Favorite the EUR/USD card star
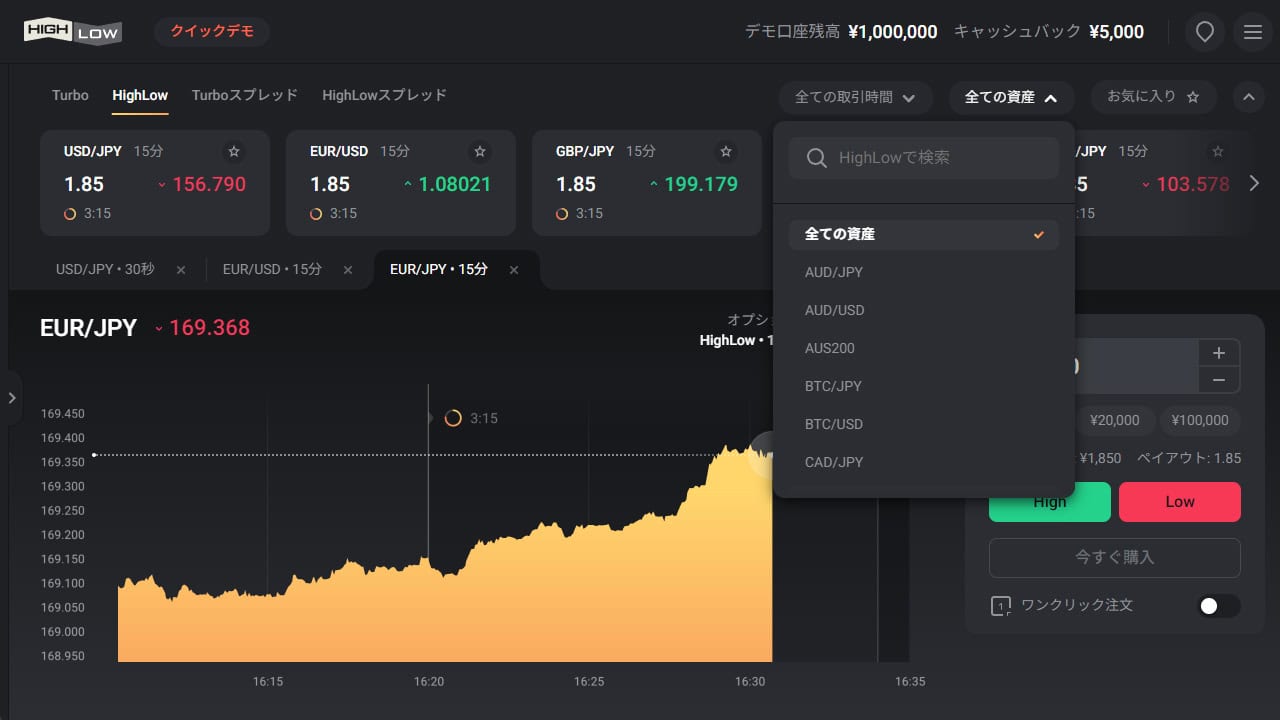This screenshot has height=720, width=1280. pyautogui.click(x=480, y=151)
